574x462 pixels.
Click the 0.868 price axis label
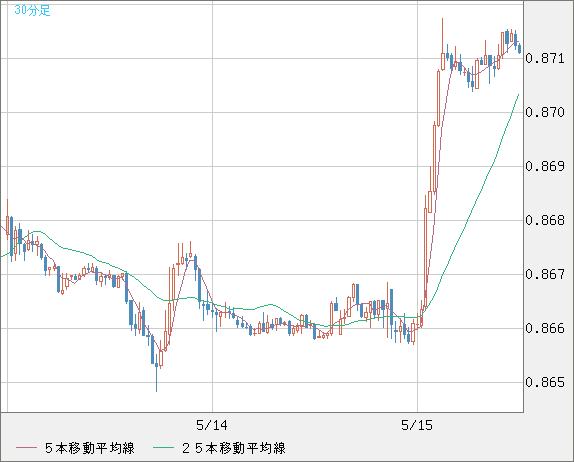(x=545, y=220)
